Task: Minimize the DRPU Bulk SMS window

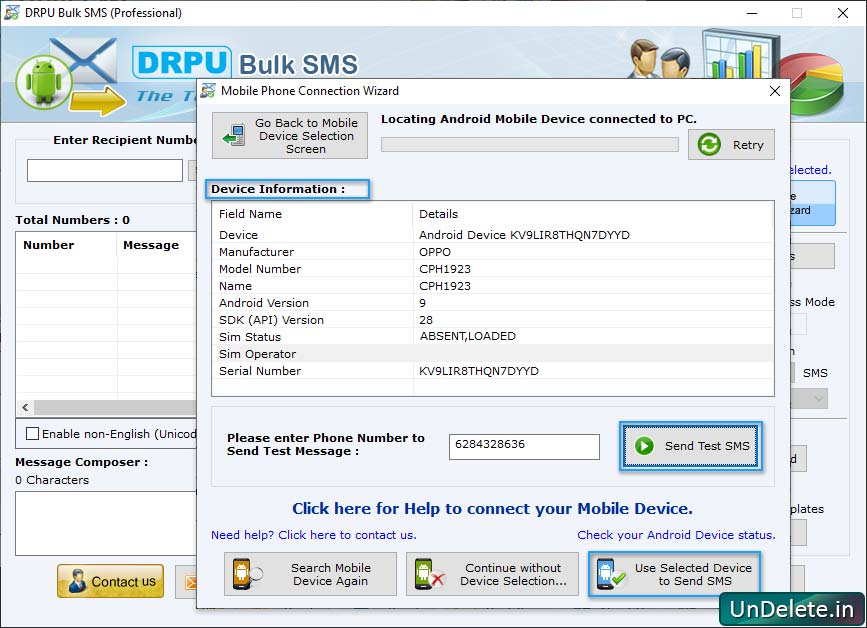Action: (752, 13)
